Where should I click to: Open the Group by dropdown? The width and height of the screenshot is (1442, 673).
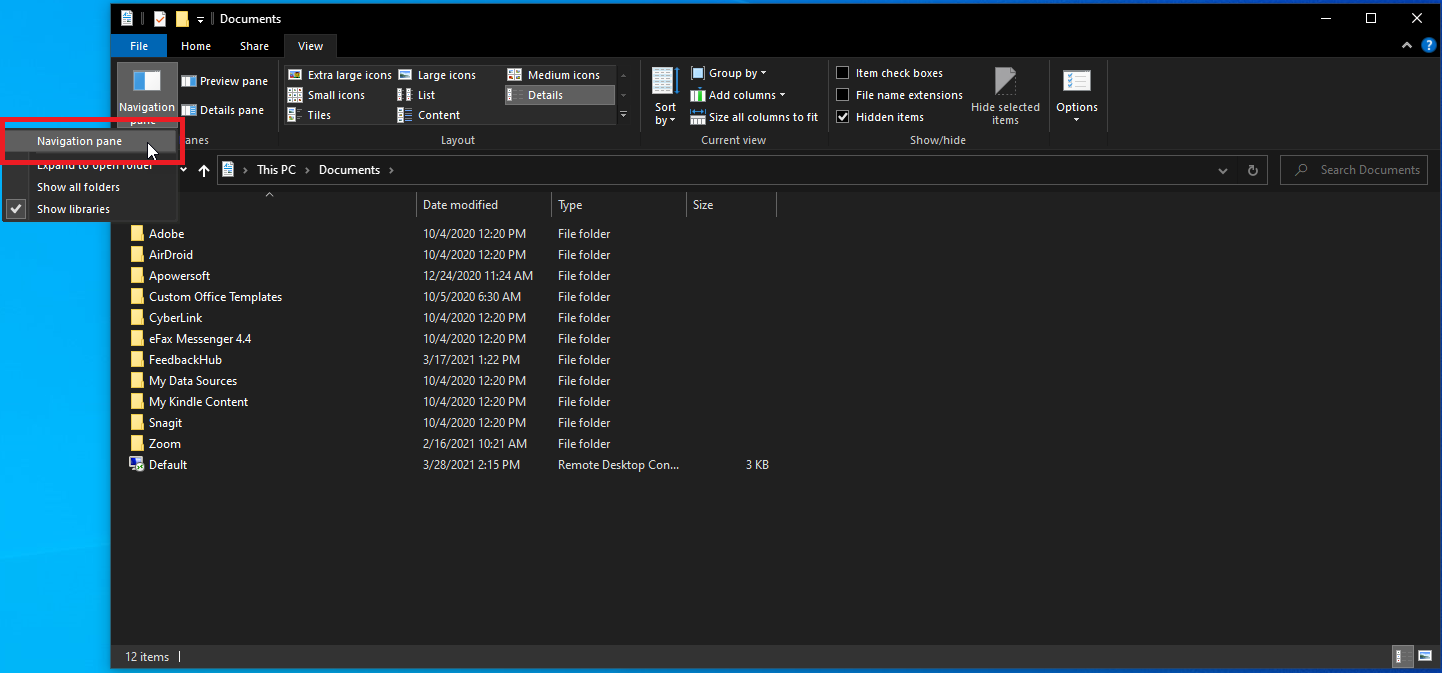(729, 73)
